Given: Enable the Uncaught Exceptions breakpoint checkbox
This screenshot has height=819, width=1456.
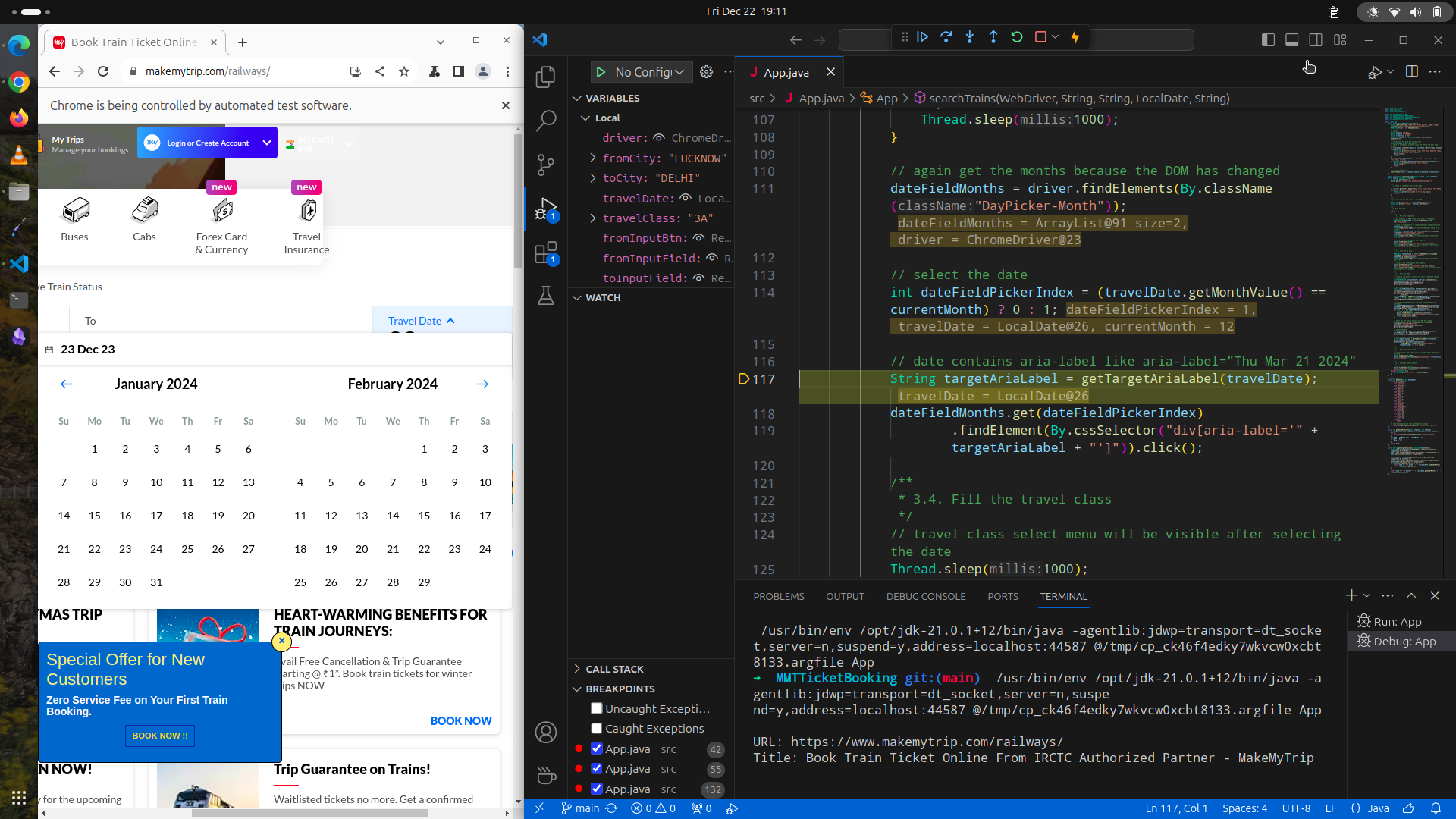Looking at the screenshot, I should click(597, 708).
